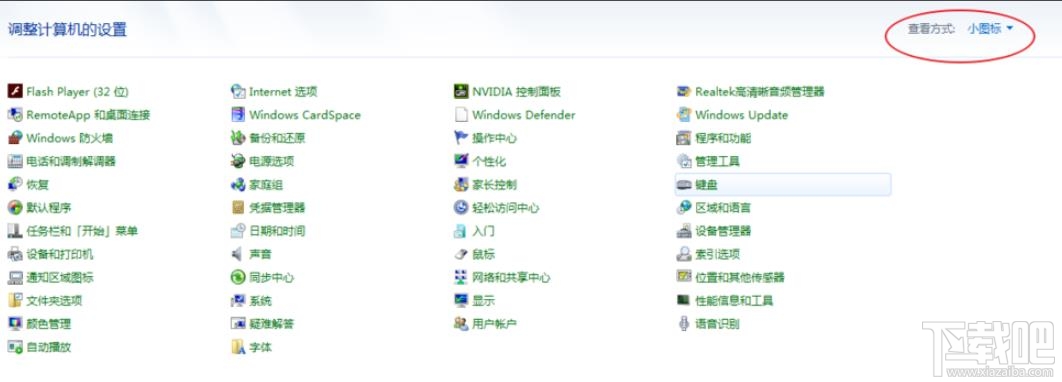Click the 入门 link
The height and width of the screenshot is (382, 1062).
click(x=483, y=231)
